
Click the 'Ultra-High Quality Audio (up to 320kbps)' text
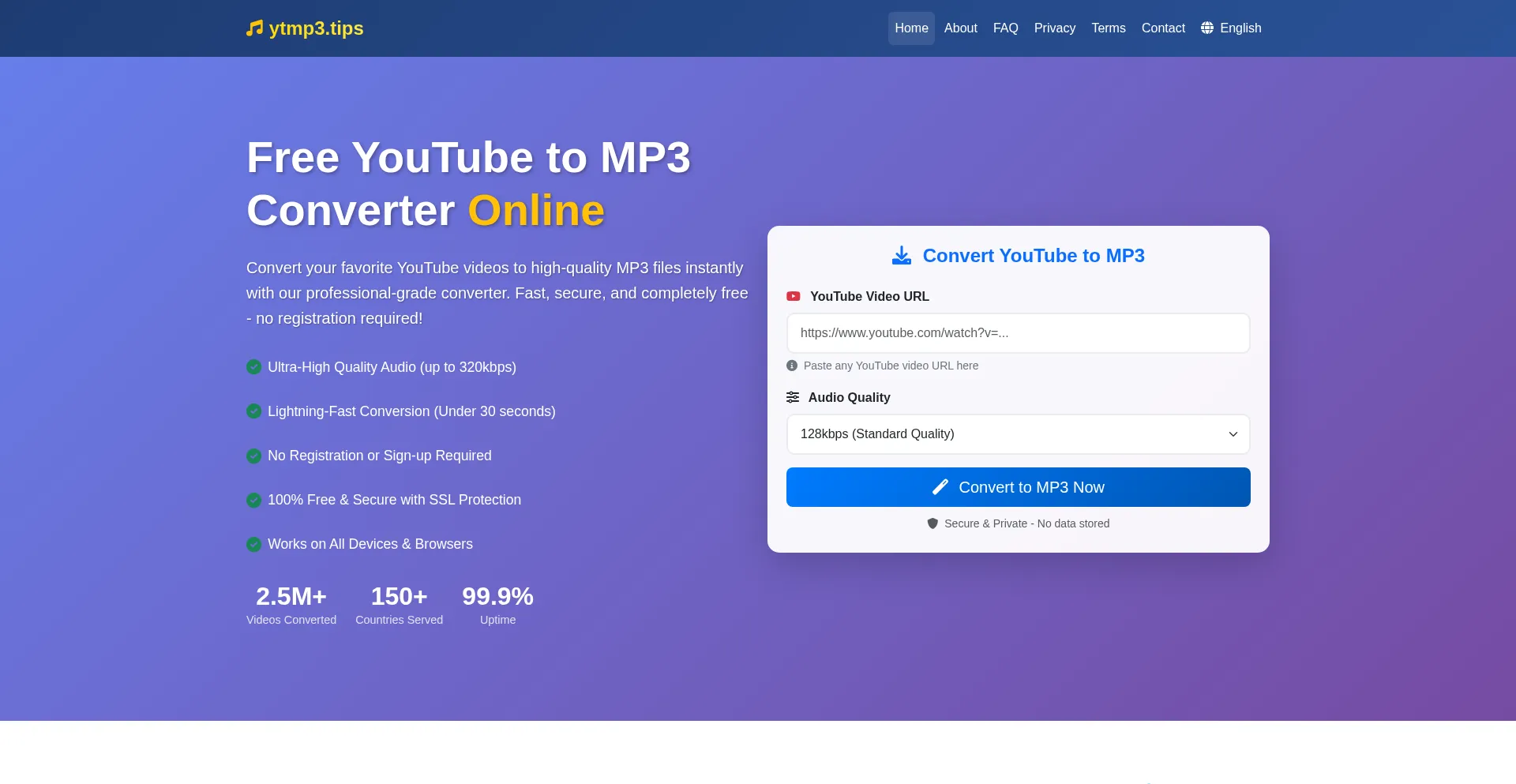(x=392, y=367)
